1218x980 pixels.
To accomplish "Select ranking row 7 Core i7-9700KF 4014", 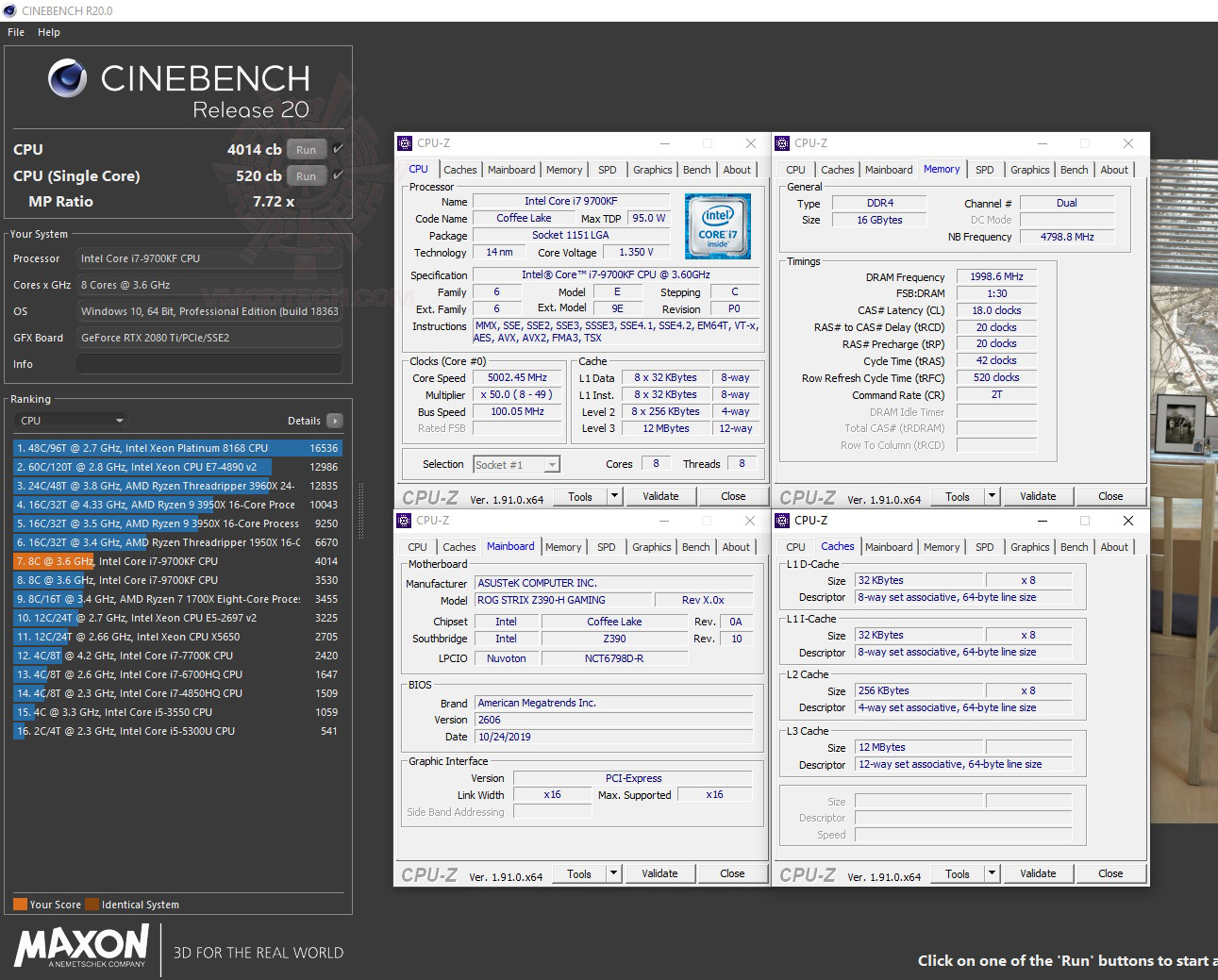I will click(x=177, y=561).
